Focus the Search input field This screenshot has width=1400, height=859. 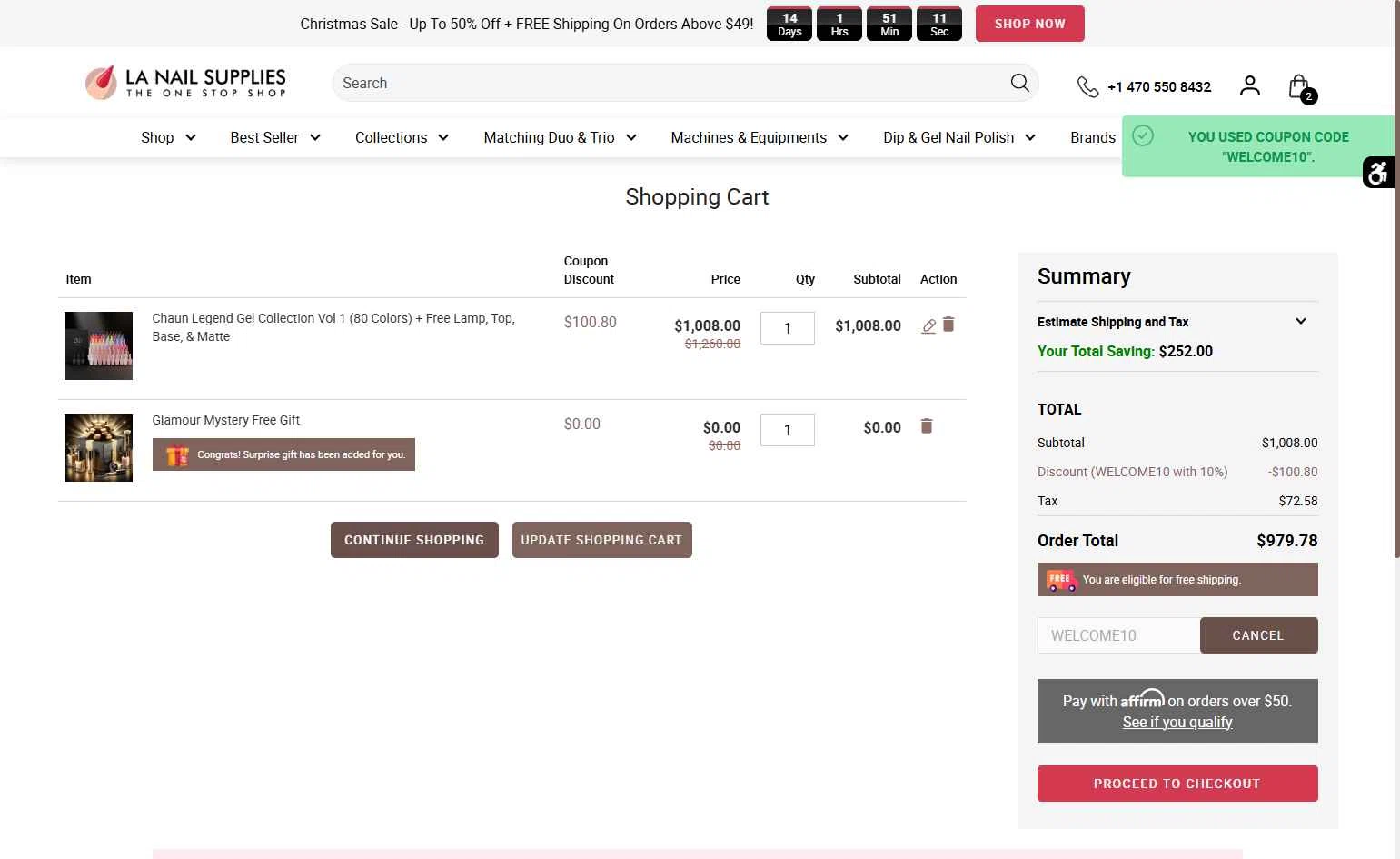[672, 83]
